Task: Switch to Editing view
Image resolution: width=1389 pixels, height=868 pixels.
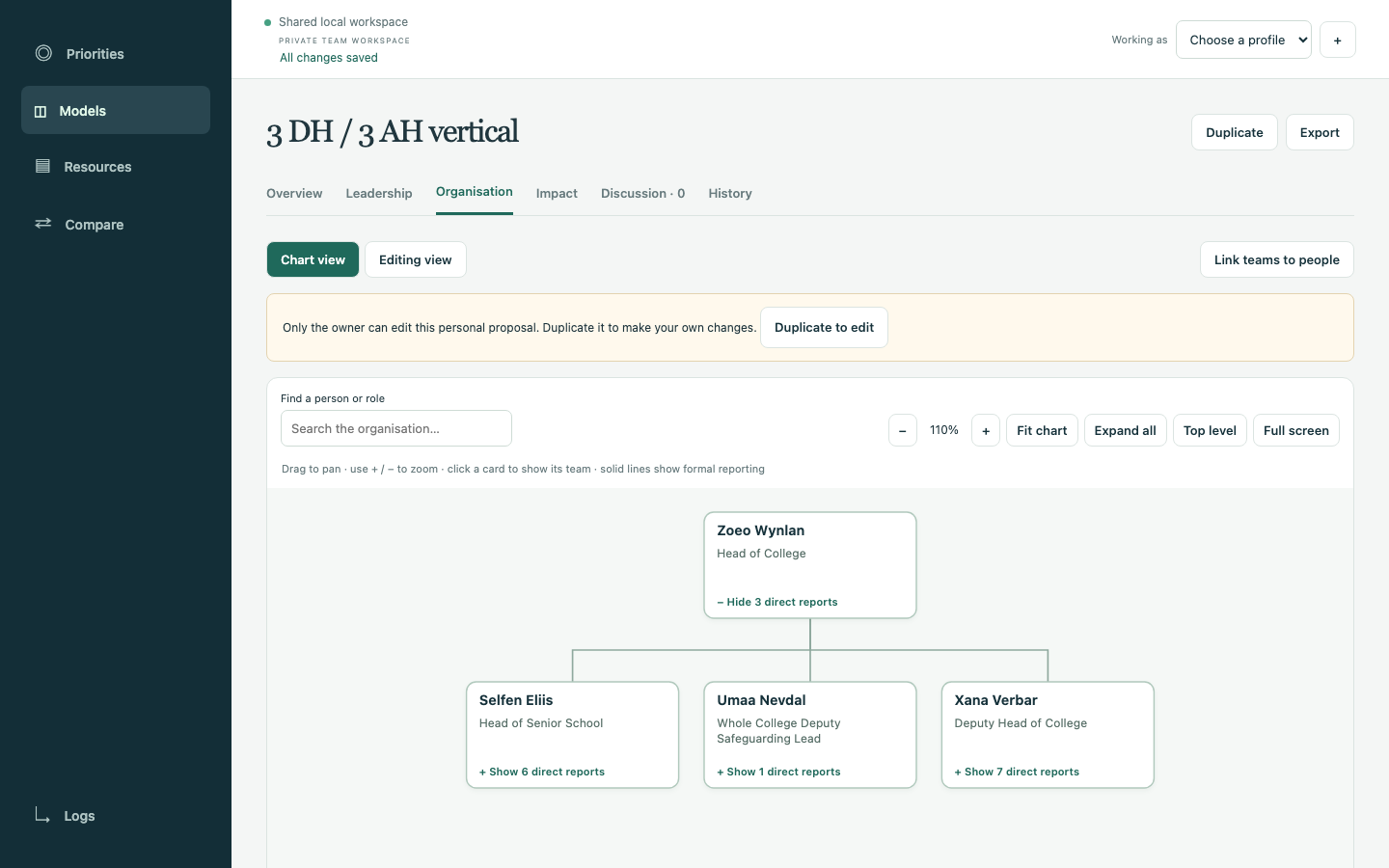Action: [x=415, y=259]
